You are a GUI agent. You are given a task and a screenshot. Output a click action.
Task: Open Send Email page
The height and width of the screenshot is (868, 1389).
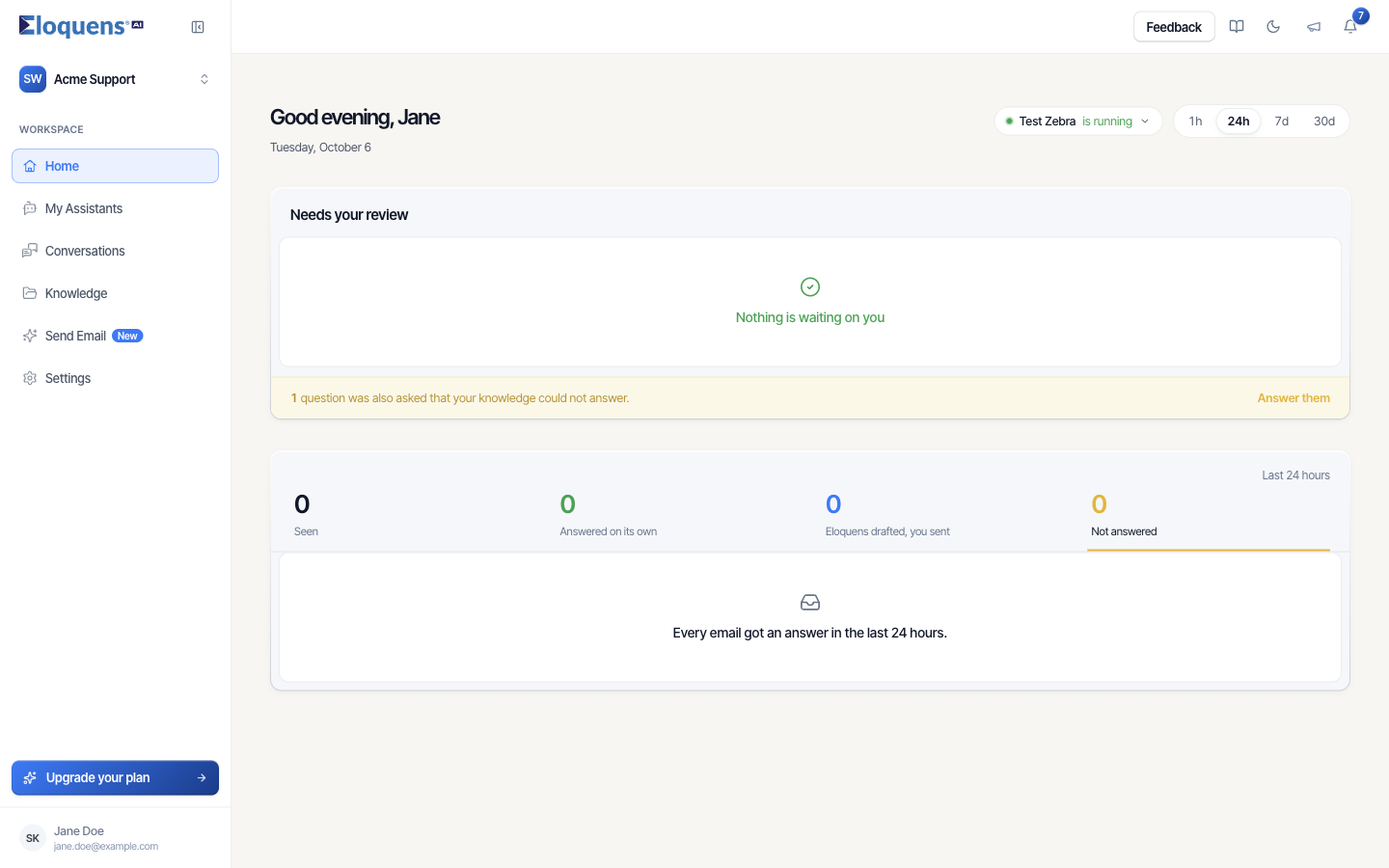pos(115,336)
